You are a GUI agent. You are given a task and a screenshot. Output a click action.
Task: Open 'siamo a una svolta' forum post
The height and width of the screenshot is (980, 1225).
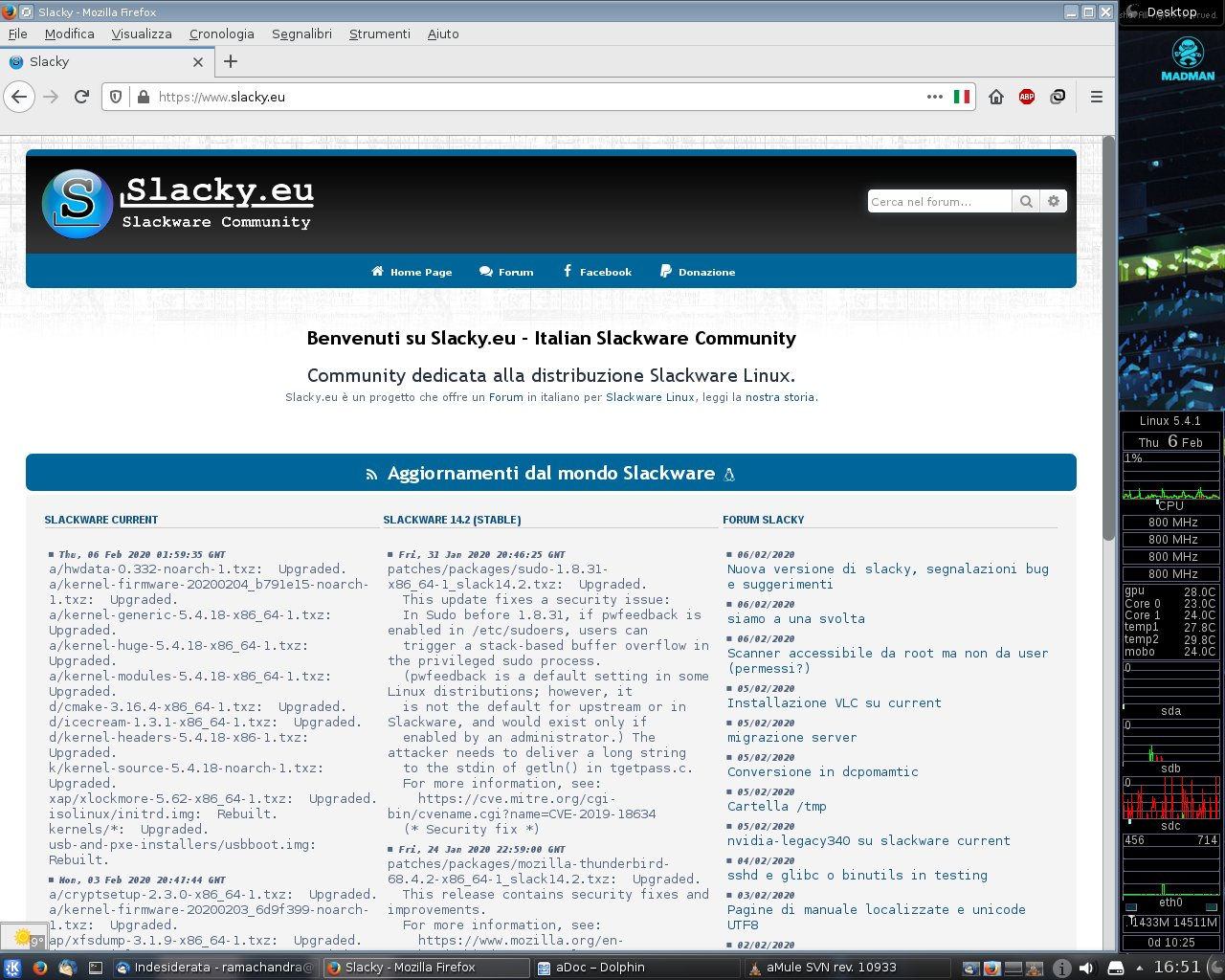coord(795,618)
